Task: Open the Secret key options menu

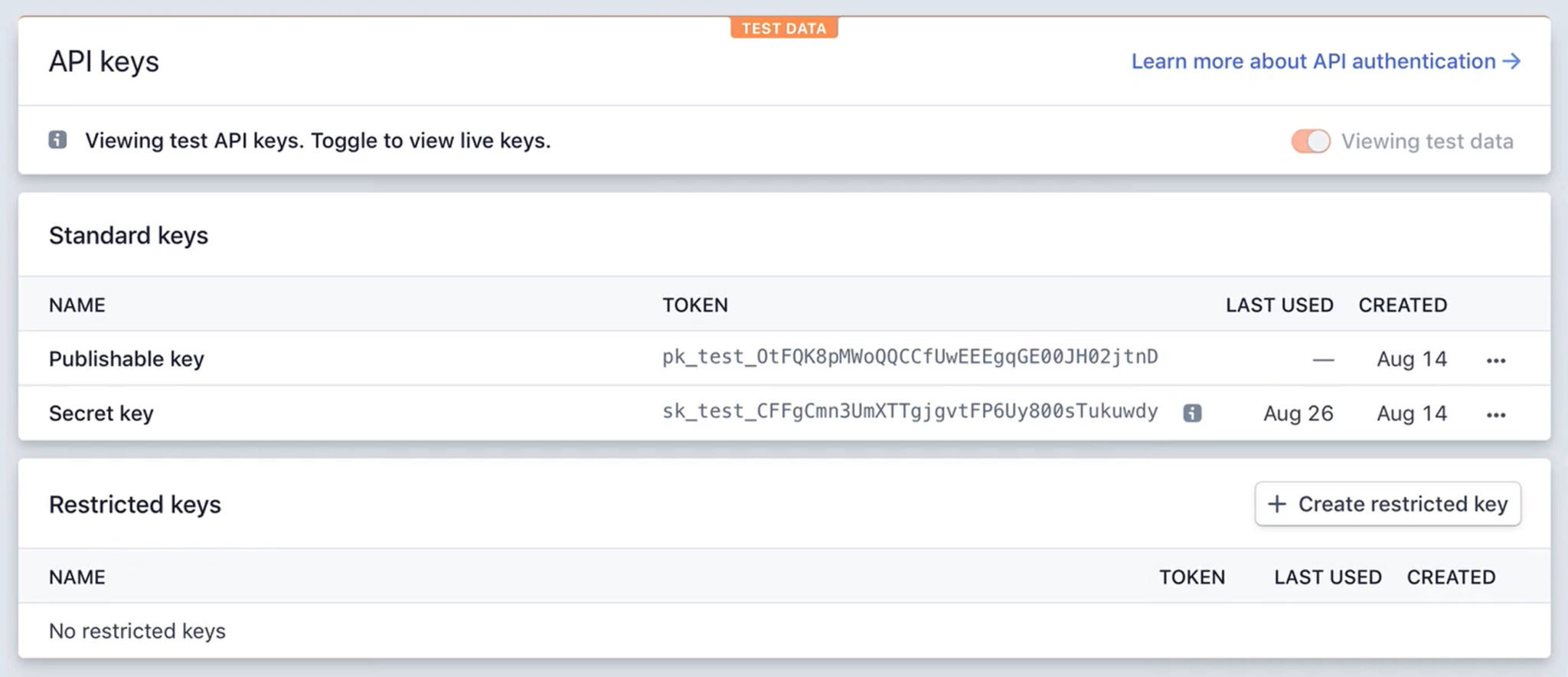Action: [x=1496, y=414]
